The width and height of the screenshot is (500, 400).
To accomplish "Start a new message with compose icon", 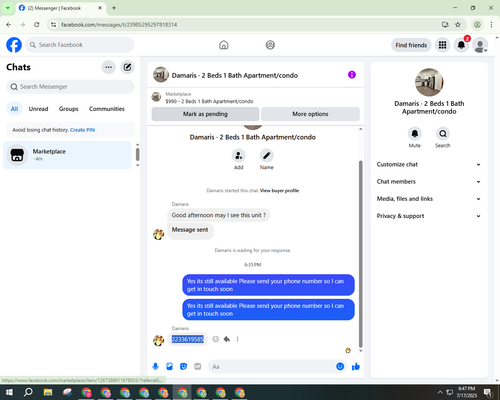I will [127, 67].
